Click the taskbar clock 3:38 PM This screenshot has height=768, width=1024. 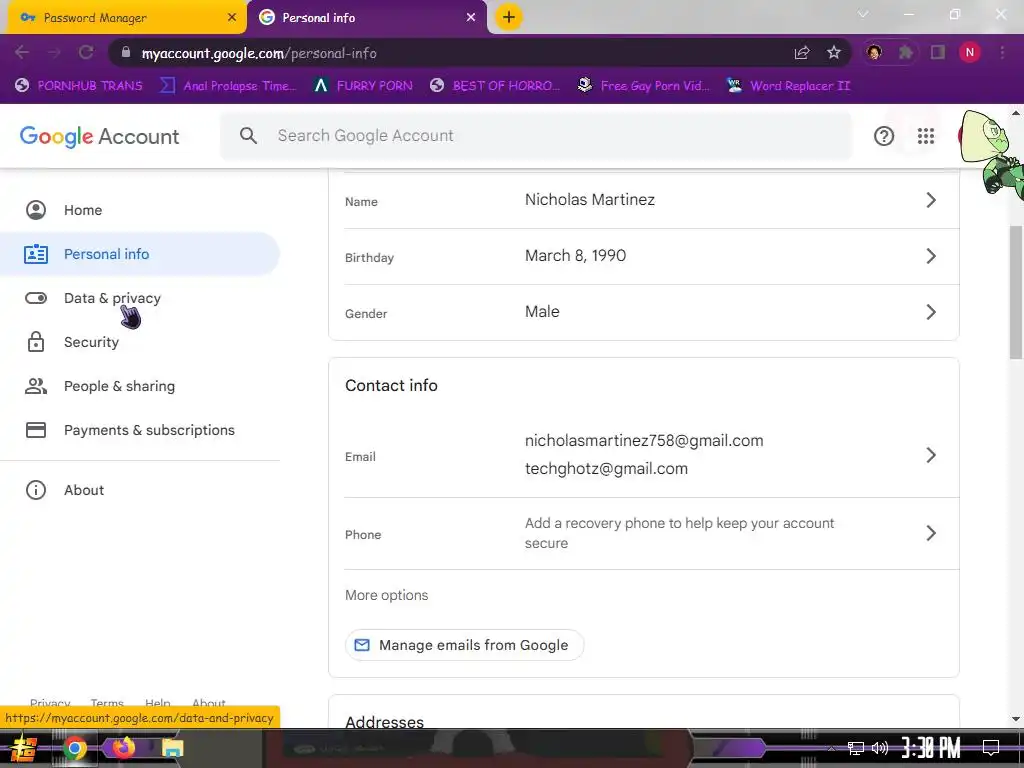click(931, 748)
